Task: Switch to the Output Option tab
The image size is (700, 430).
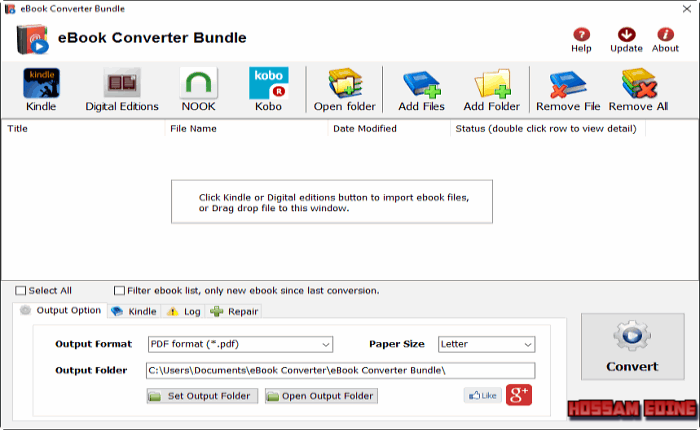Action: tap(60, 310)
